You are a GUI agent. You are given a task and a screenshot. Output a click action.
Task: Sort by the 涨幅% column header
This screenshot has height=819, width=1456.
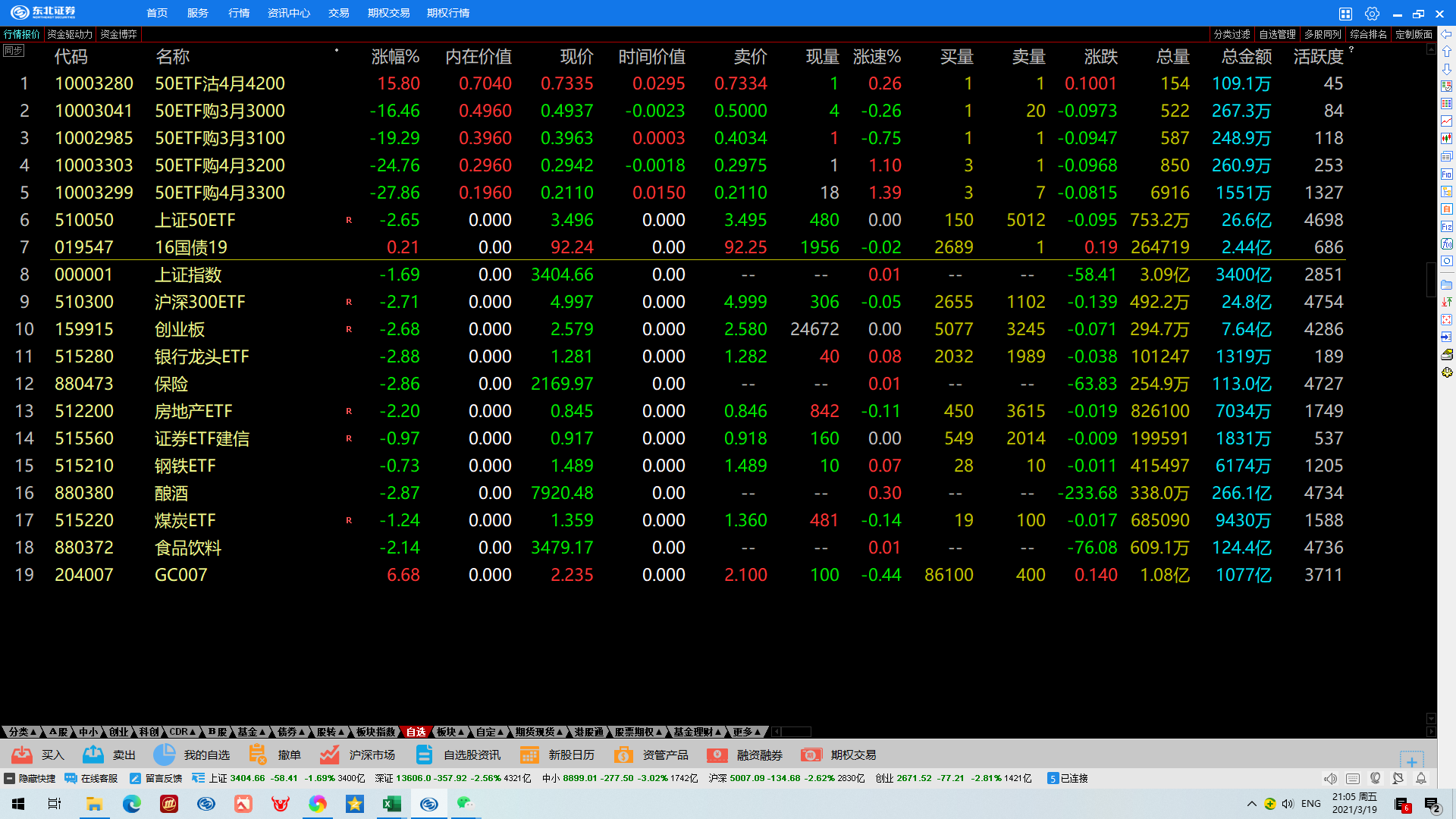(395, 57)
